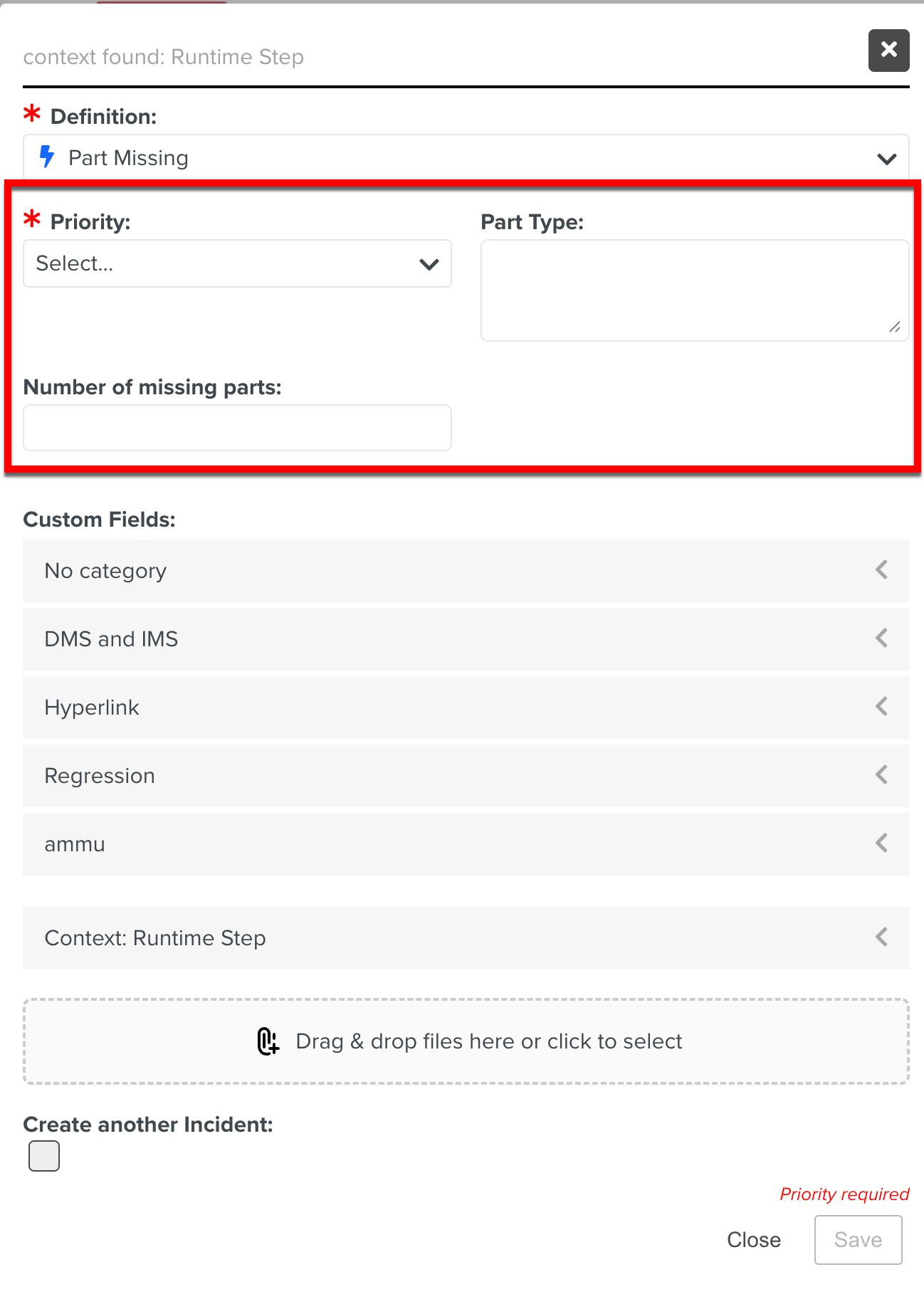The width and height of the screenshot is (924, 1304).
Task: Click the paperclip attach file icon
Action: coord(268,1041)
